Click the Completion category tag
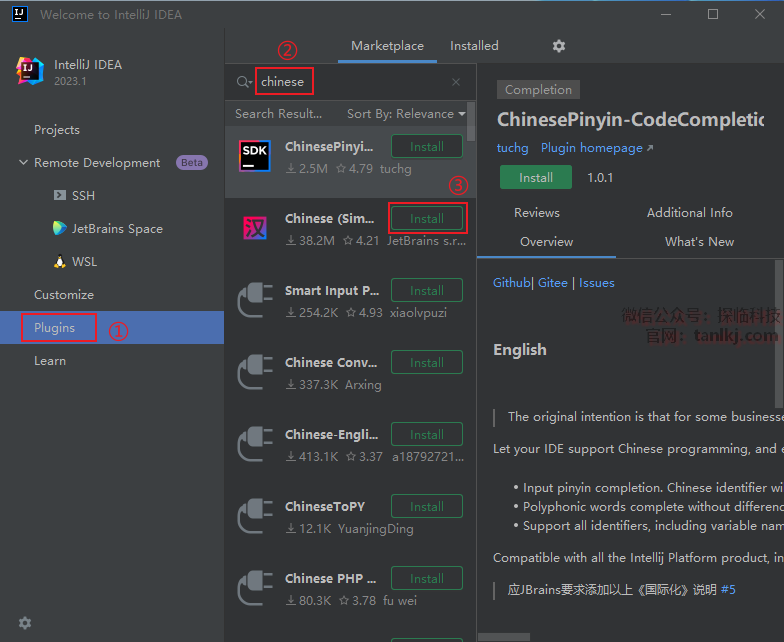 (x=538, y=90)
